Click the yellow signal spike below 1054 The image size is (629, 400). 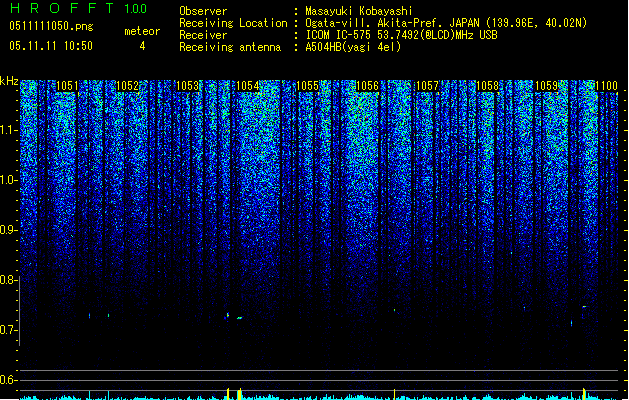coord(239,394)
